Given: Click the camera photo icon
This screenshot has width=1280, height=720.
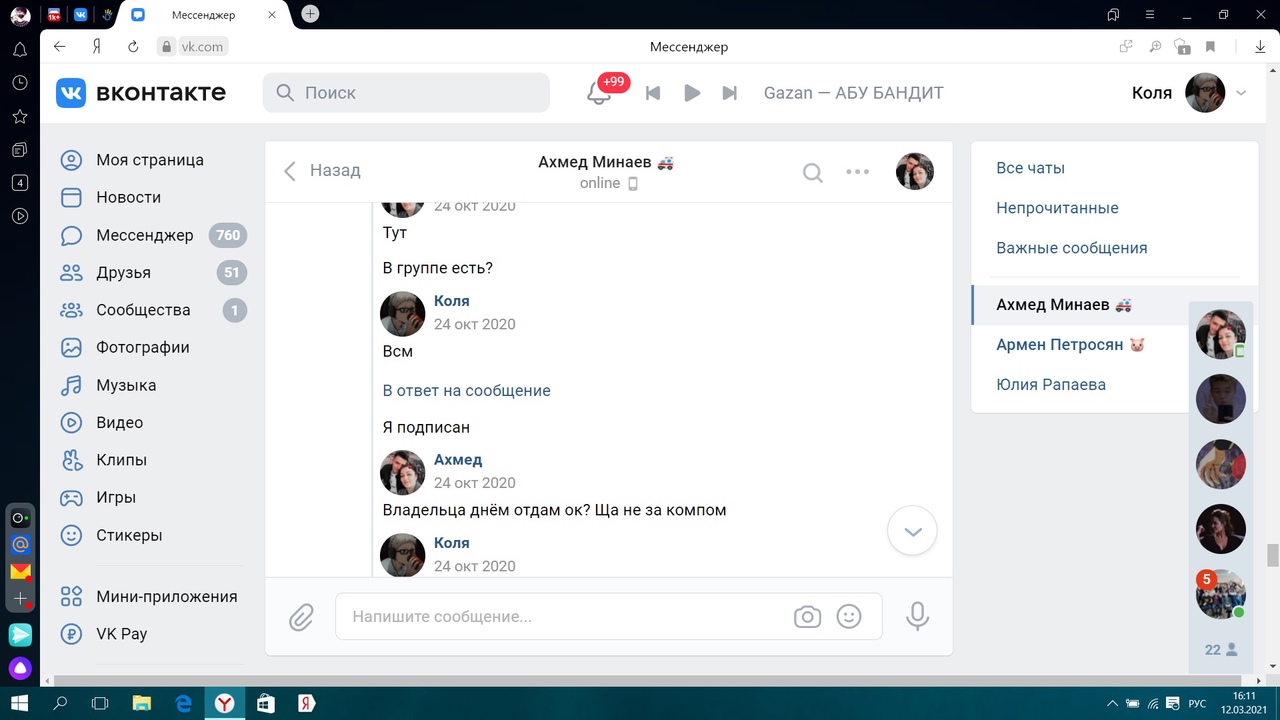Looking at the screenshot, I should 807,617.
